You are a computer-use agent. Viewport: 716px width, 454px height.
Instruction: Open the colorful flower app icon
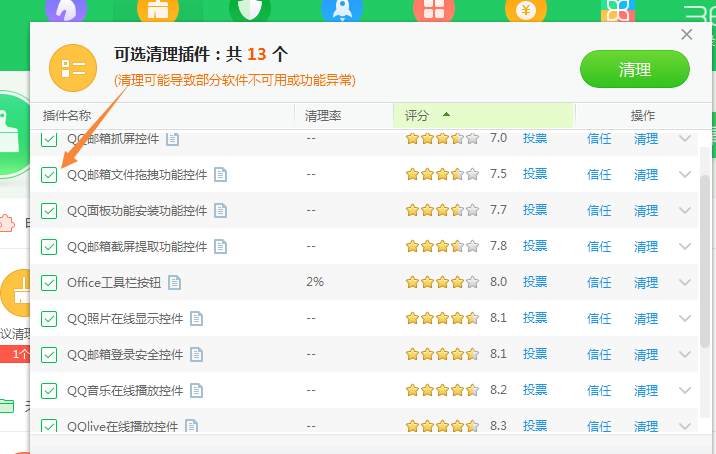[x=618, y=10]
